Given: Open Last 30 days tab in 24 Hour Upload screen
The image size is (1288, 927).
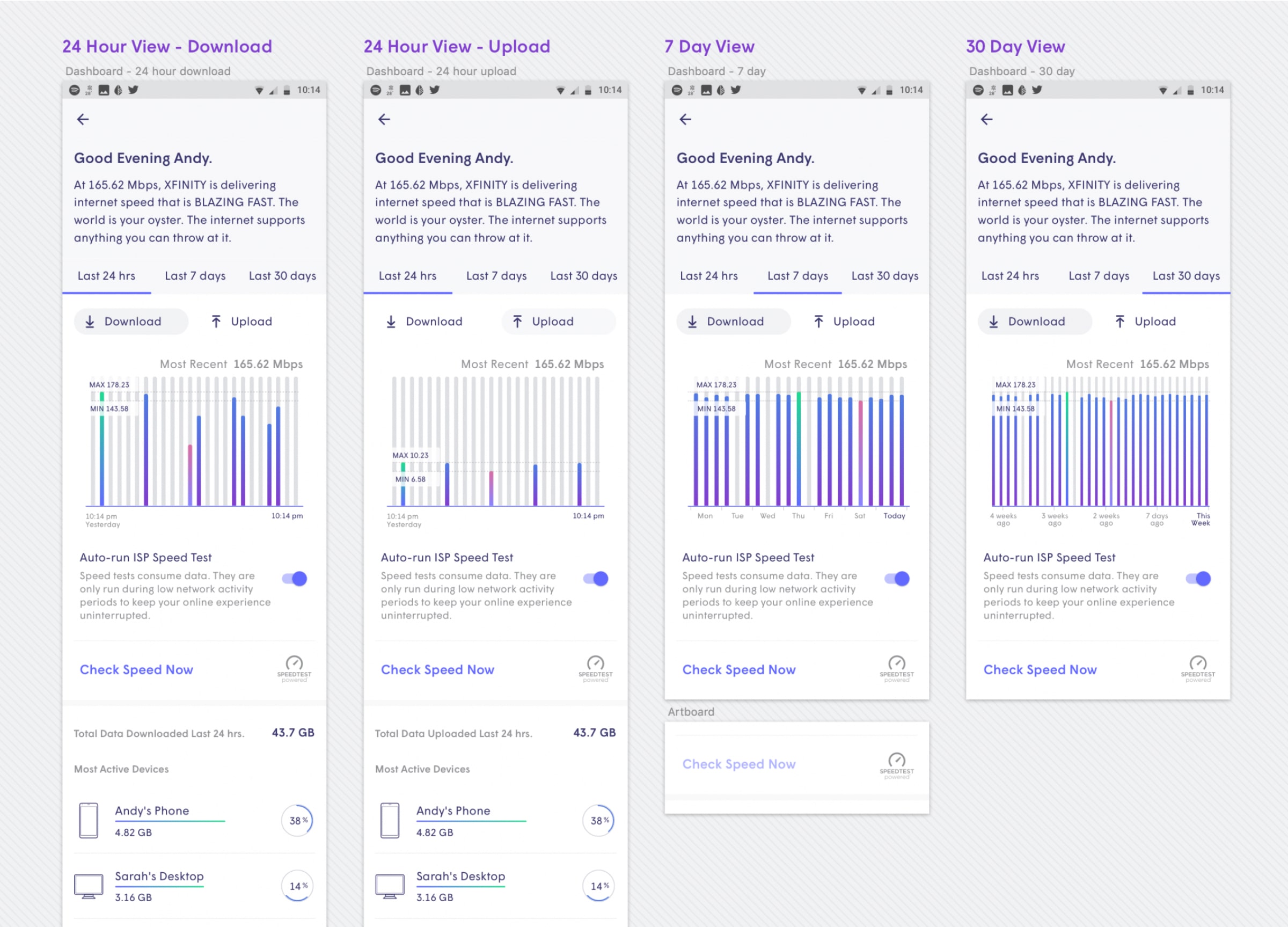Looking at the screenshot, I should 584,276.
